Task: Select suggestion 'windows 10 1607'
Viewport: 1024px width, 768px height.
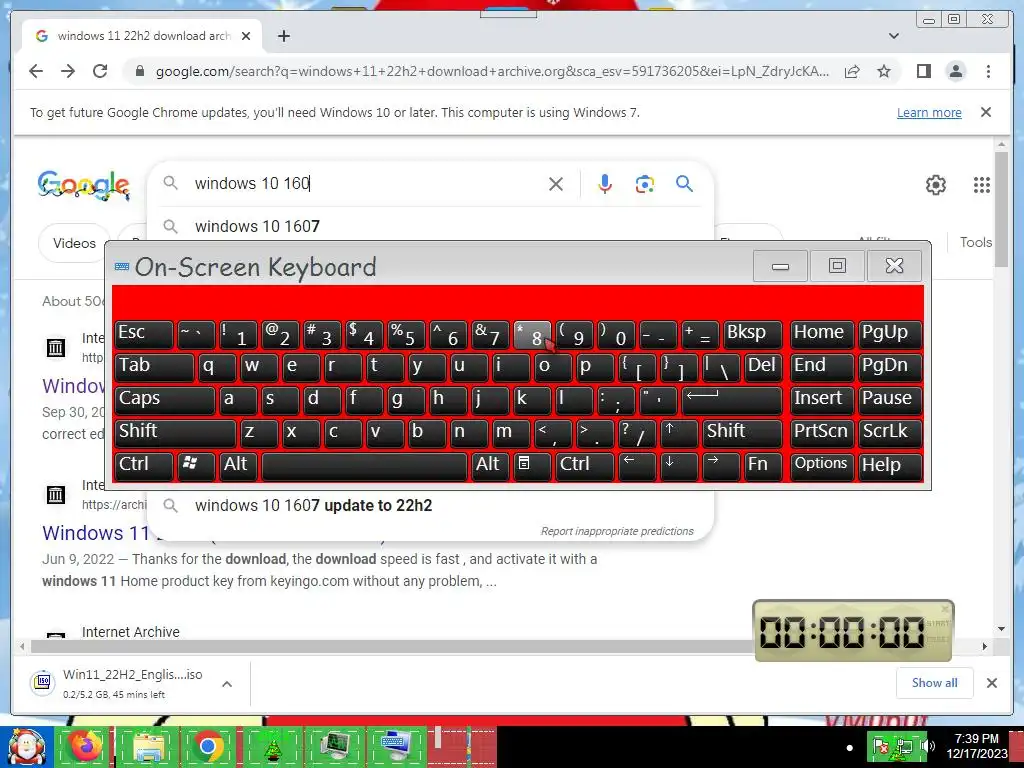Action: click(x=257, y=226)
